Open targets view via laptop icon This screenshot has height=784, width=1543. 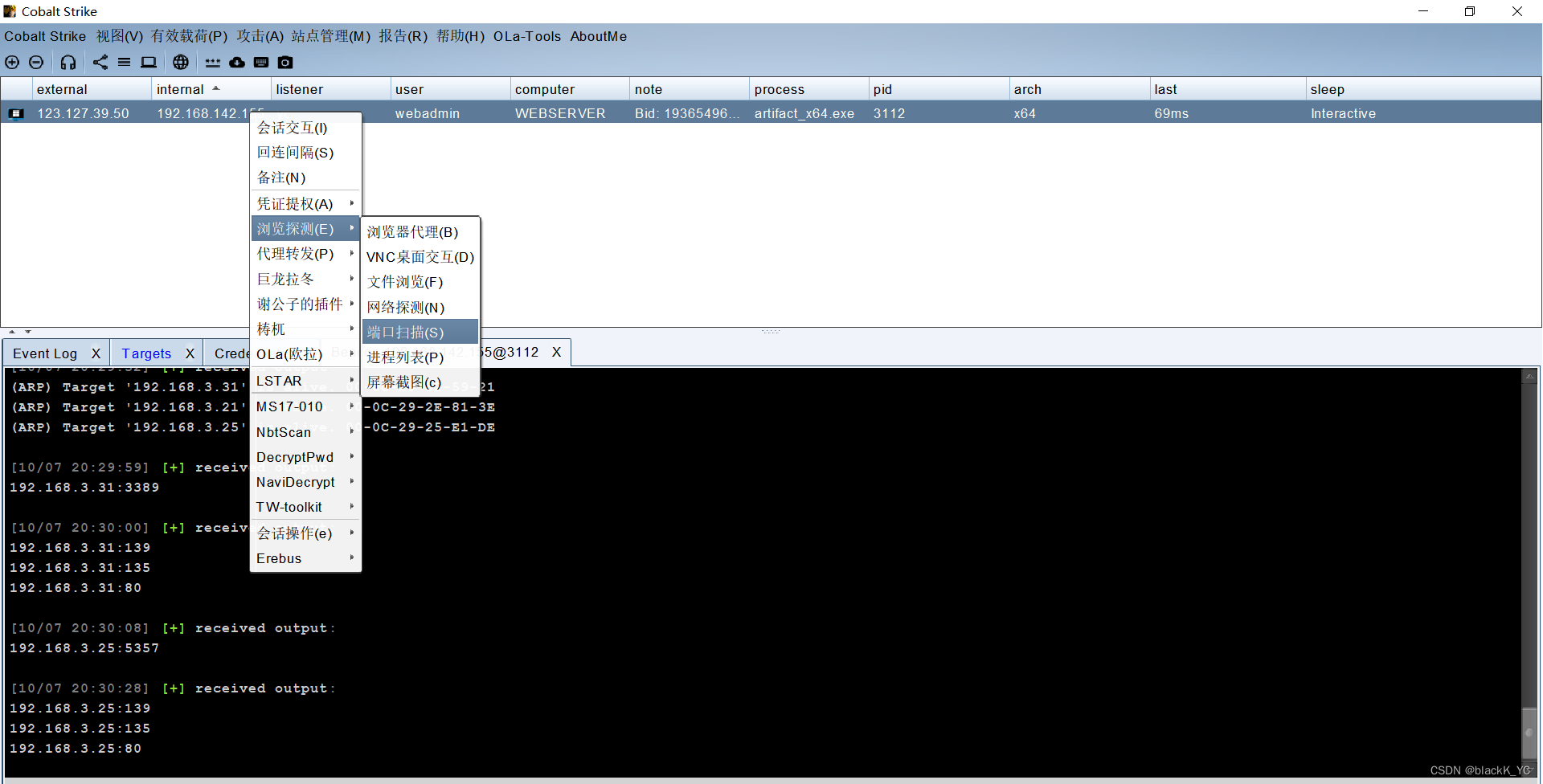click(148, 62)
